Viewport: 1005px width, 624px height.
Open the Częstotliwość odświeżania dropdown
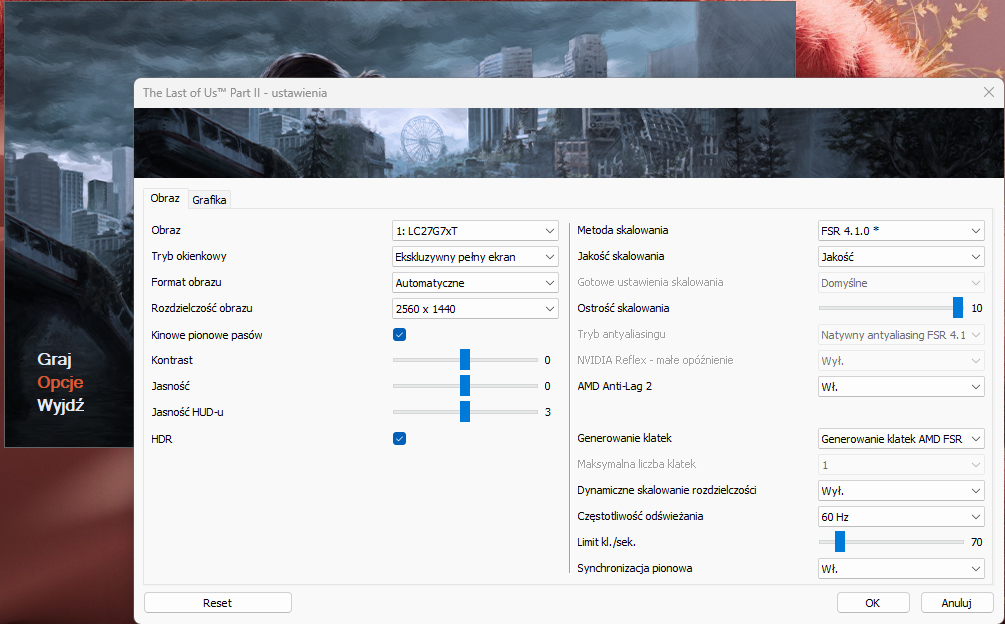pos(900,517)
